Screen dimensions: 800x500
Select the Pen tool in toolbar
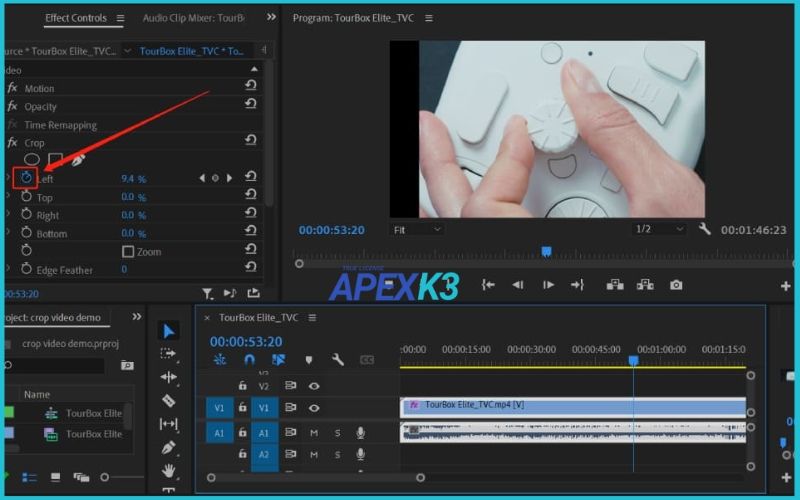pyautogui.click(x=168, y=447)
